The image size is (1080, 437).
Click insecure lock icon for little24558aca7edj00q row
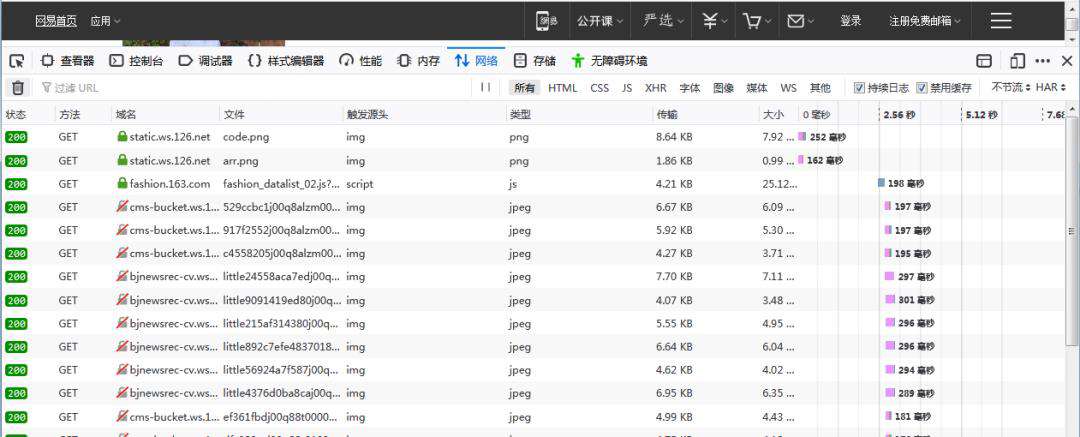pyautogui.click(x=123, y=276)
